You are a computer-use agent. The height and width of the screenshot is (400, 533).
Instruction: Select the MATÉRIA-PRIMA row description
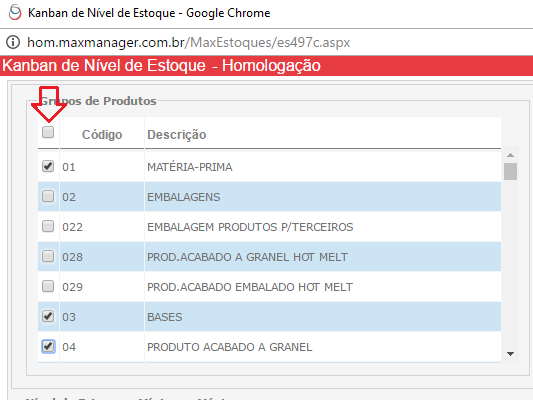[190, 167]
